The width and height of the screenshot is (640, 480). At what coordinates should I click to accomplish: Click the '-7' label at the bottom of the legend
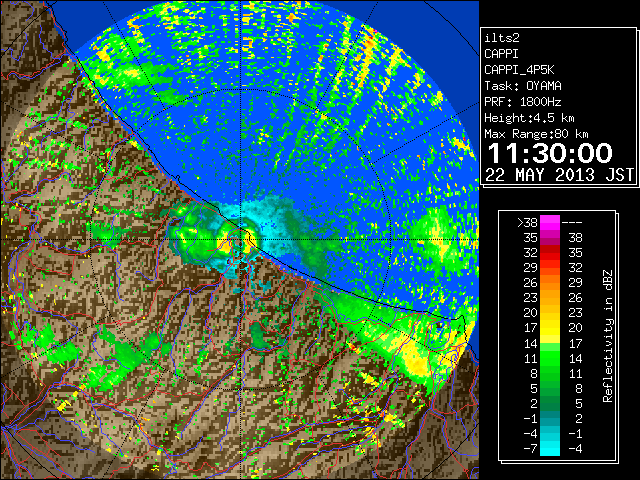tap(530, 449)
